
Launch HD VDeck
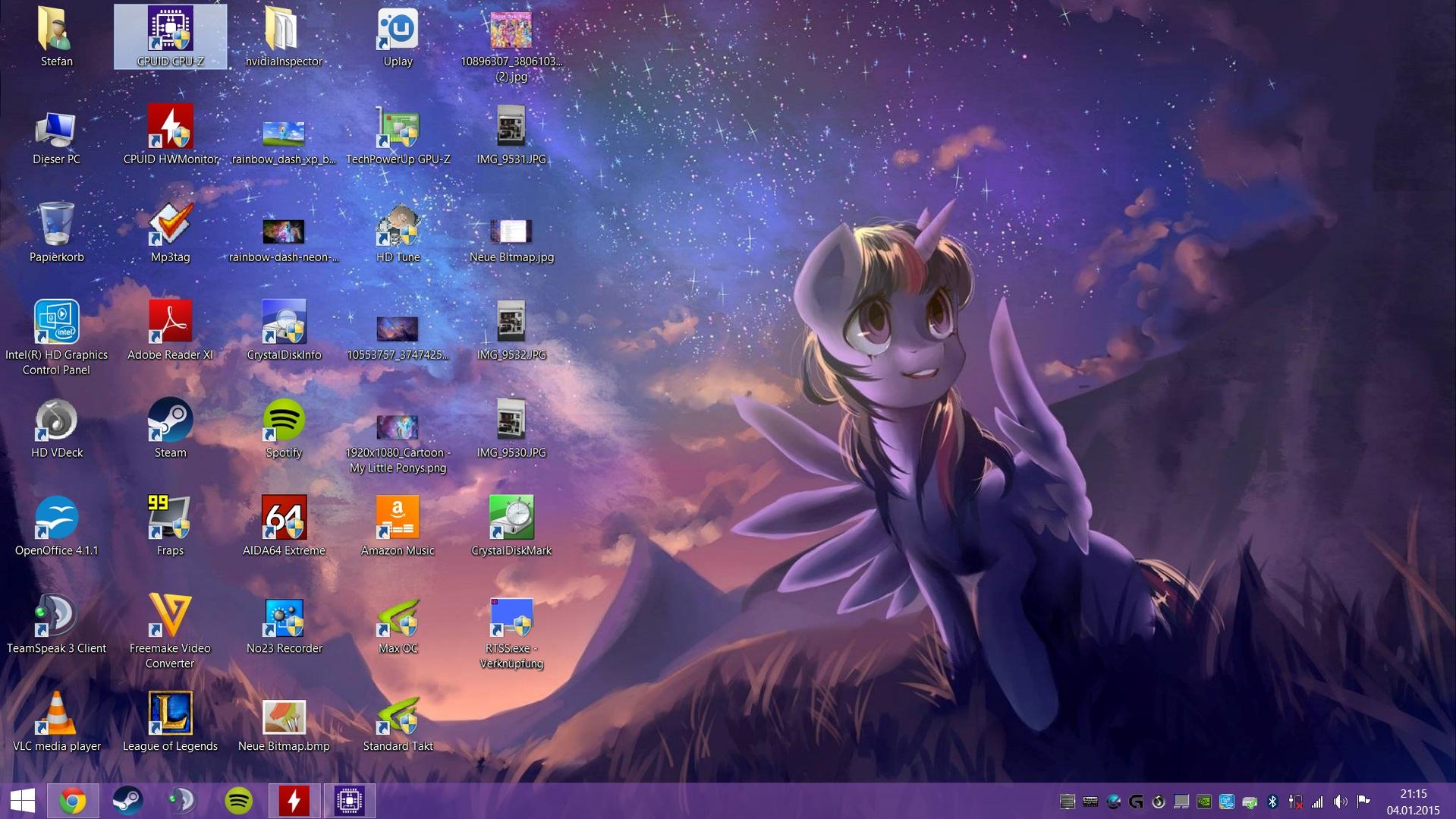pos(56,430)
